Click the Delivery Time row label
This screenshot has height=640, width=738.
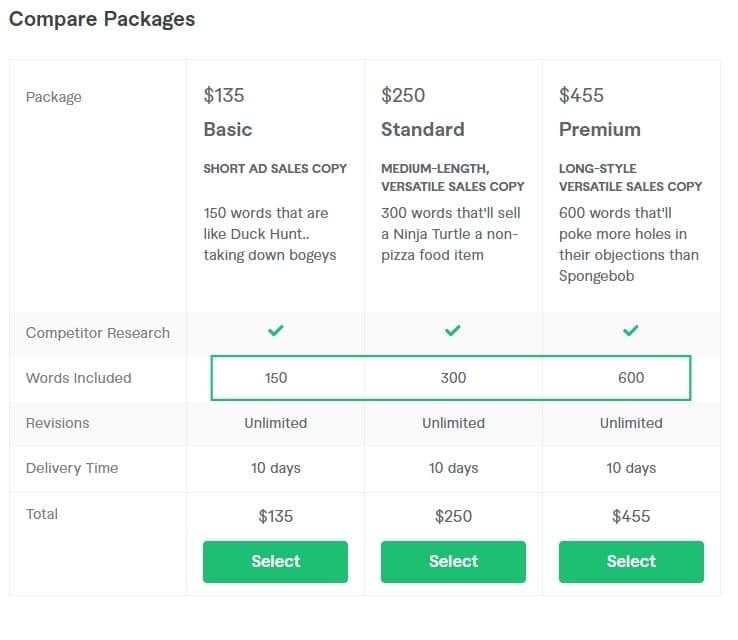(x=72, y=468)
